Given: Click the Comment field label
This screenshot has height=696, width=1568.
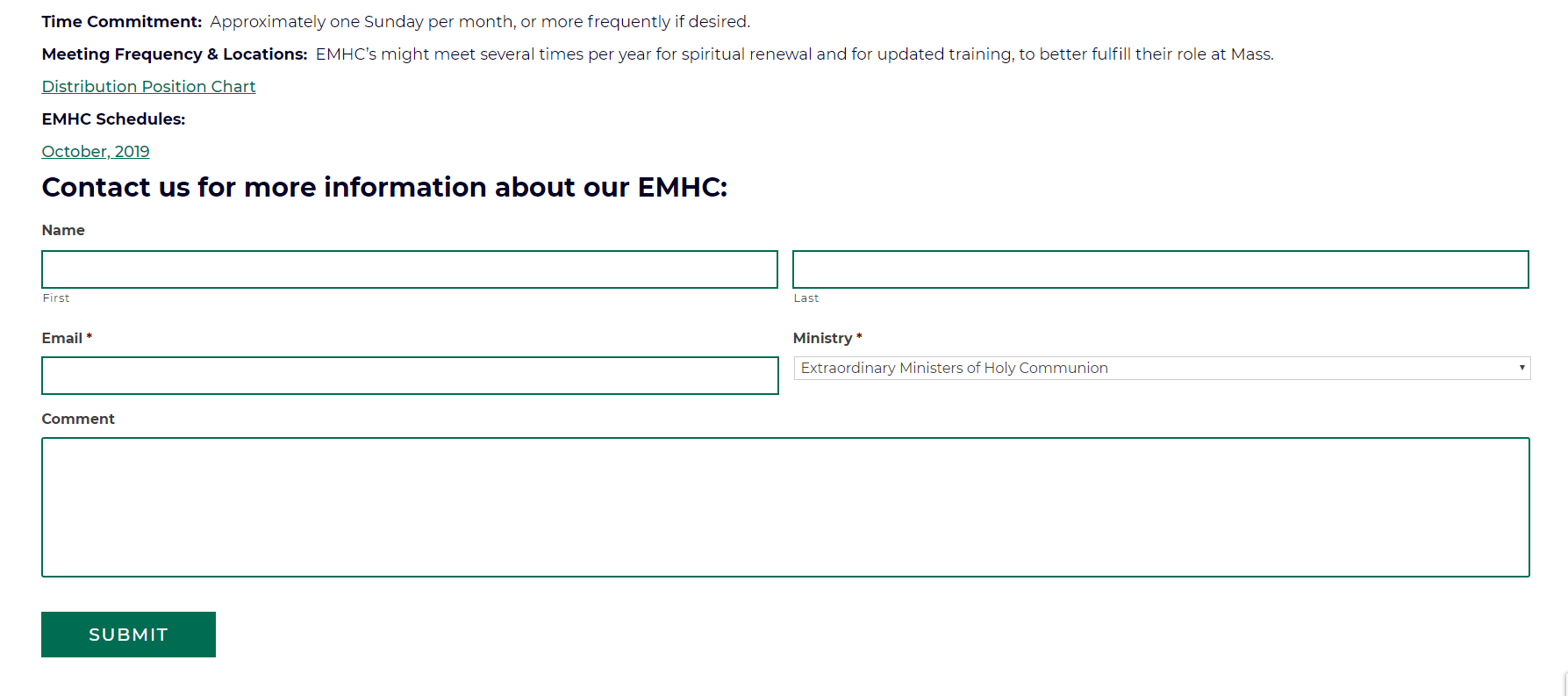Looking at the screenshot, I should click(78, 419).
